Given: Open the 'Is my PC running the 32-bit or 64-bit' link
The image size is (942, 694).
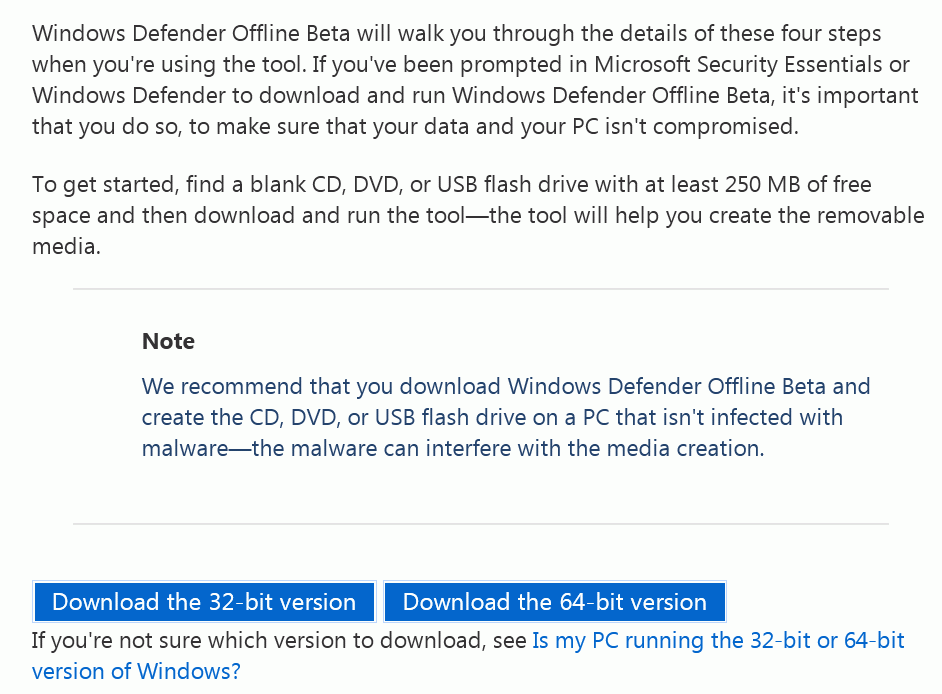Looking at the screenshot, I should [718, 641].
